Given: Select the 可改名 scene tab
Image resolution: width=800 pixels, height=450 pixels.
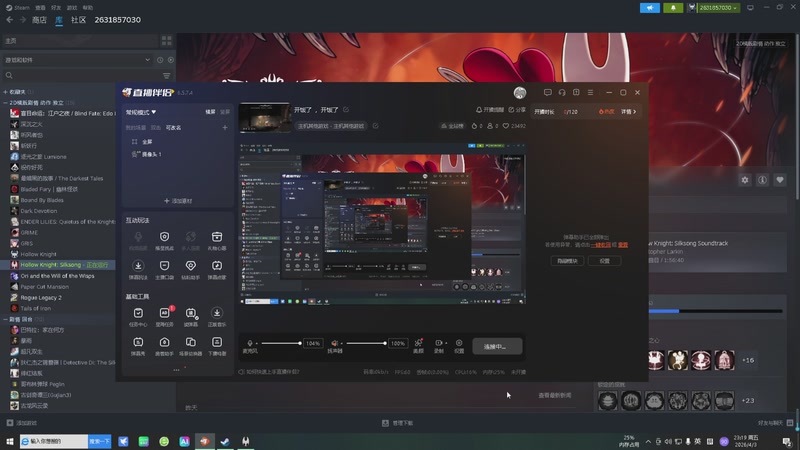Looking at the screenshot, I should 173,128.
